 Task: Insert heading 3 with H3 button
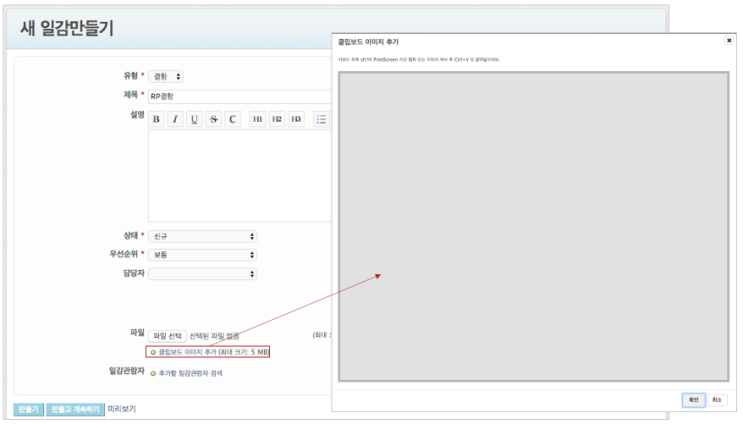click(296, 119)
